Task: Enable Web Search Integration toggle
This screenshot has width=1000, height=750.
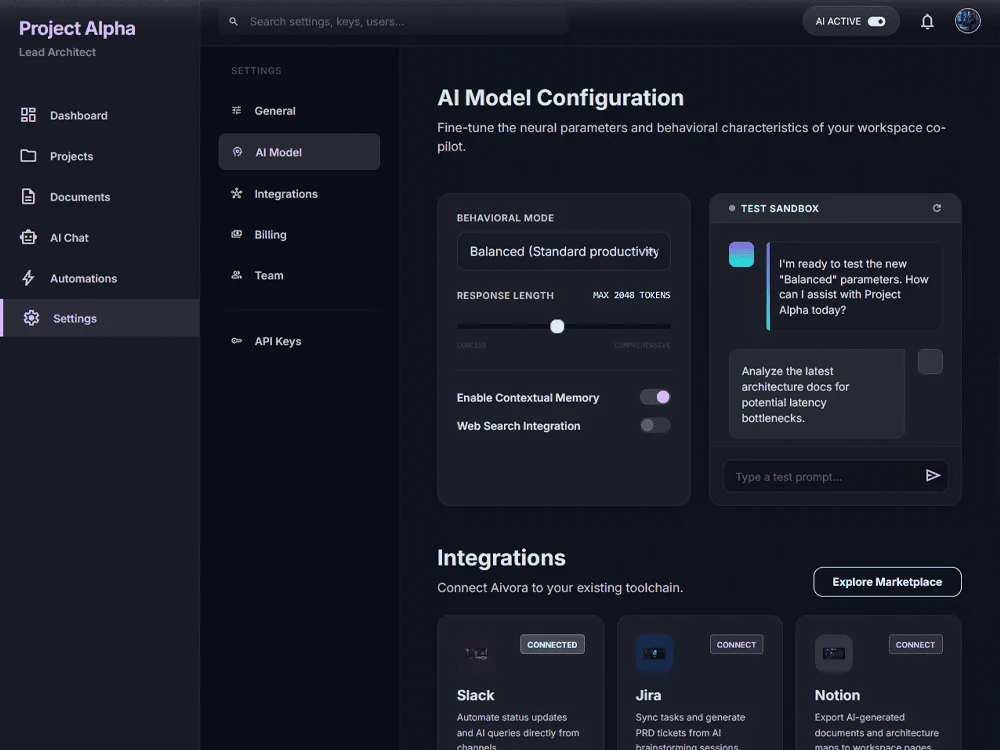Action: 655,425
